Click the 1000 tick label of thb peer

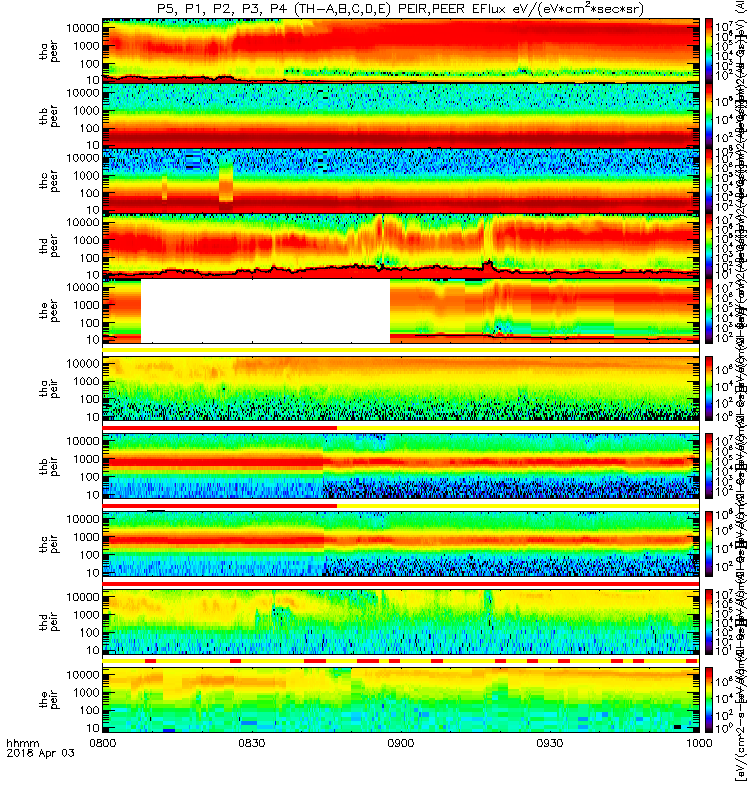point(86,111)
